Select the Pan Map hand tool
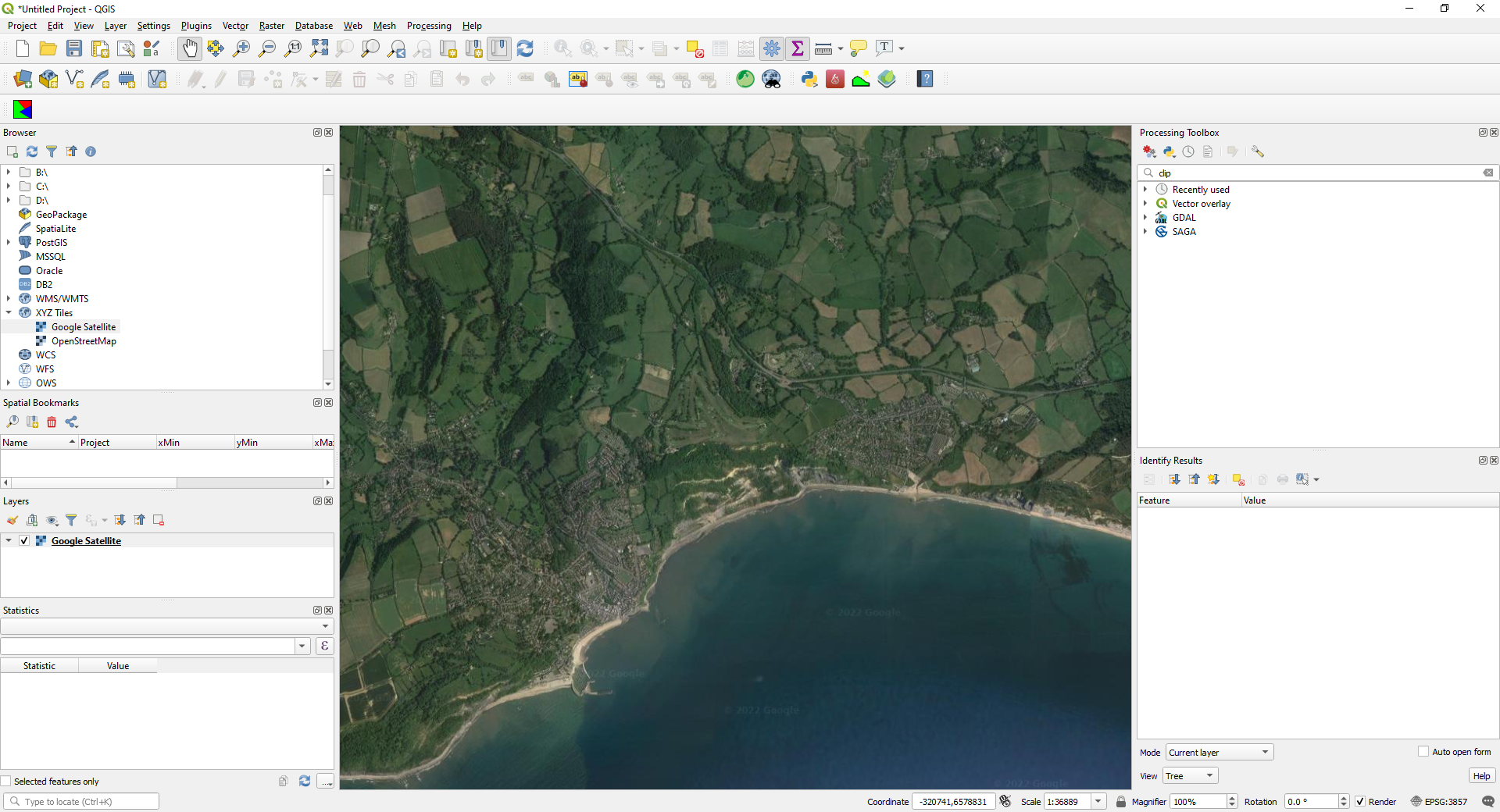 [190, 48]
